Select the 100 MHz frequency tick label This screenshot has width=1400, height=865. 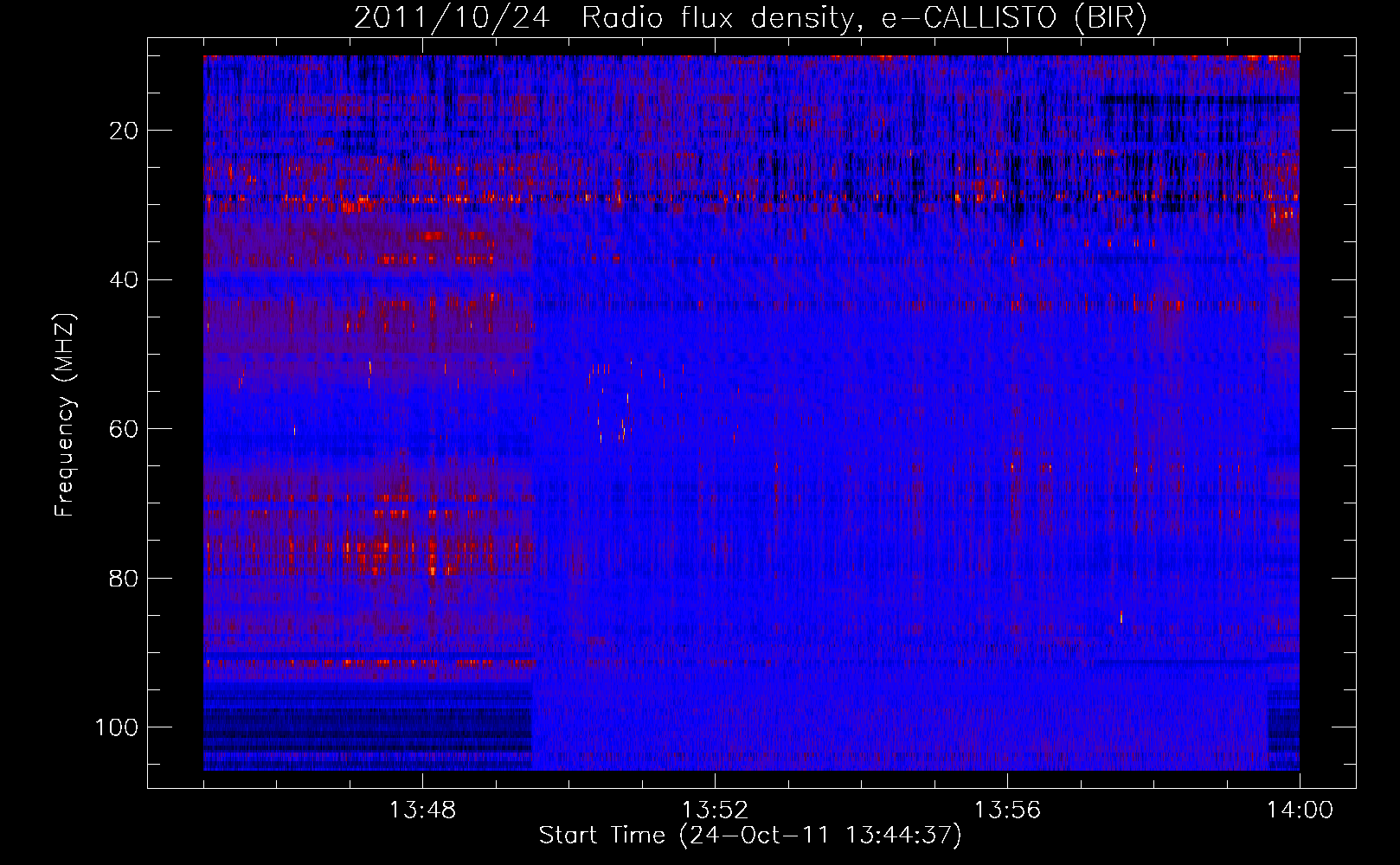117,727
